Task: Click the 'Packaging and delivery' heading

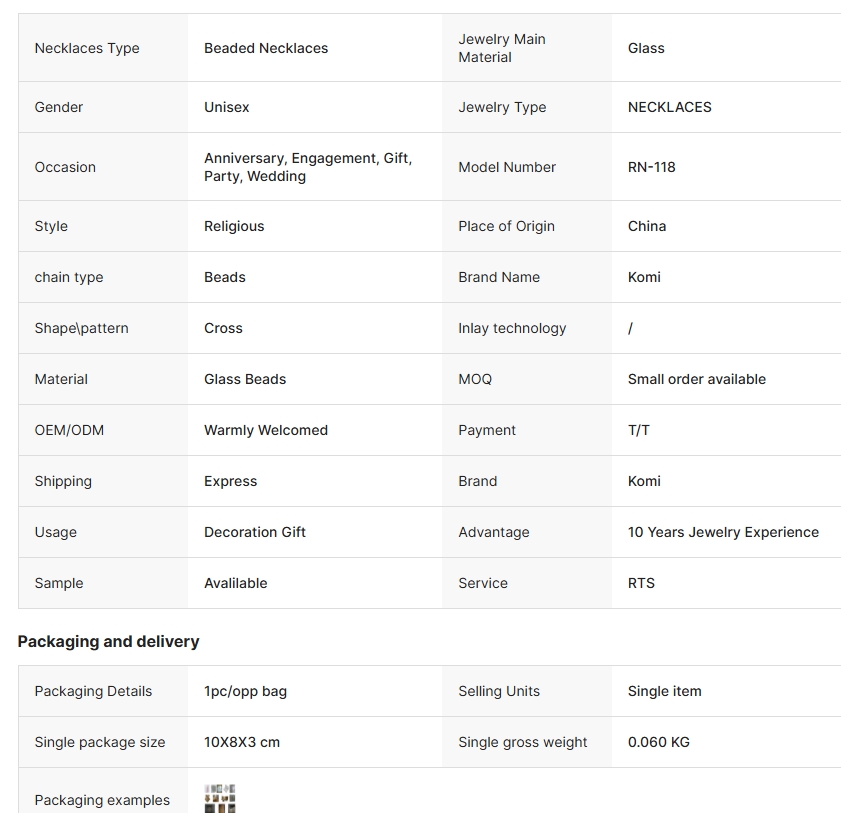Action: point(108,641)
